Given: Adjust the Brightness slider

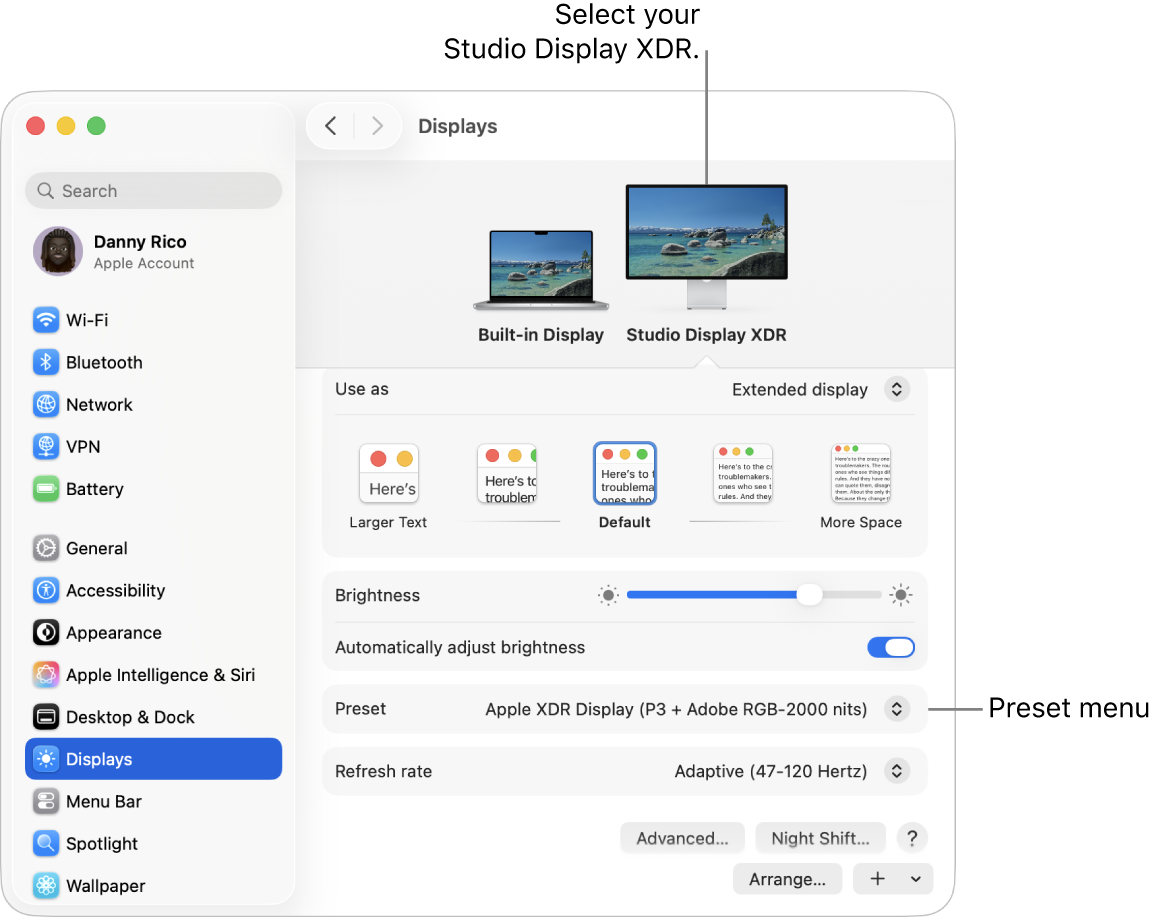Looking at the screenshot, I should coord(808,595).
